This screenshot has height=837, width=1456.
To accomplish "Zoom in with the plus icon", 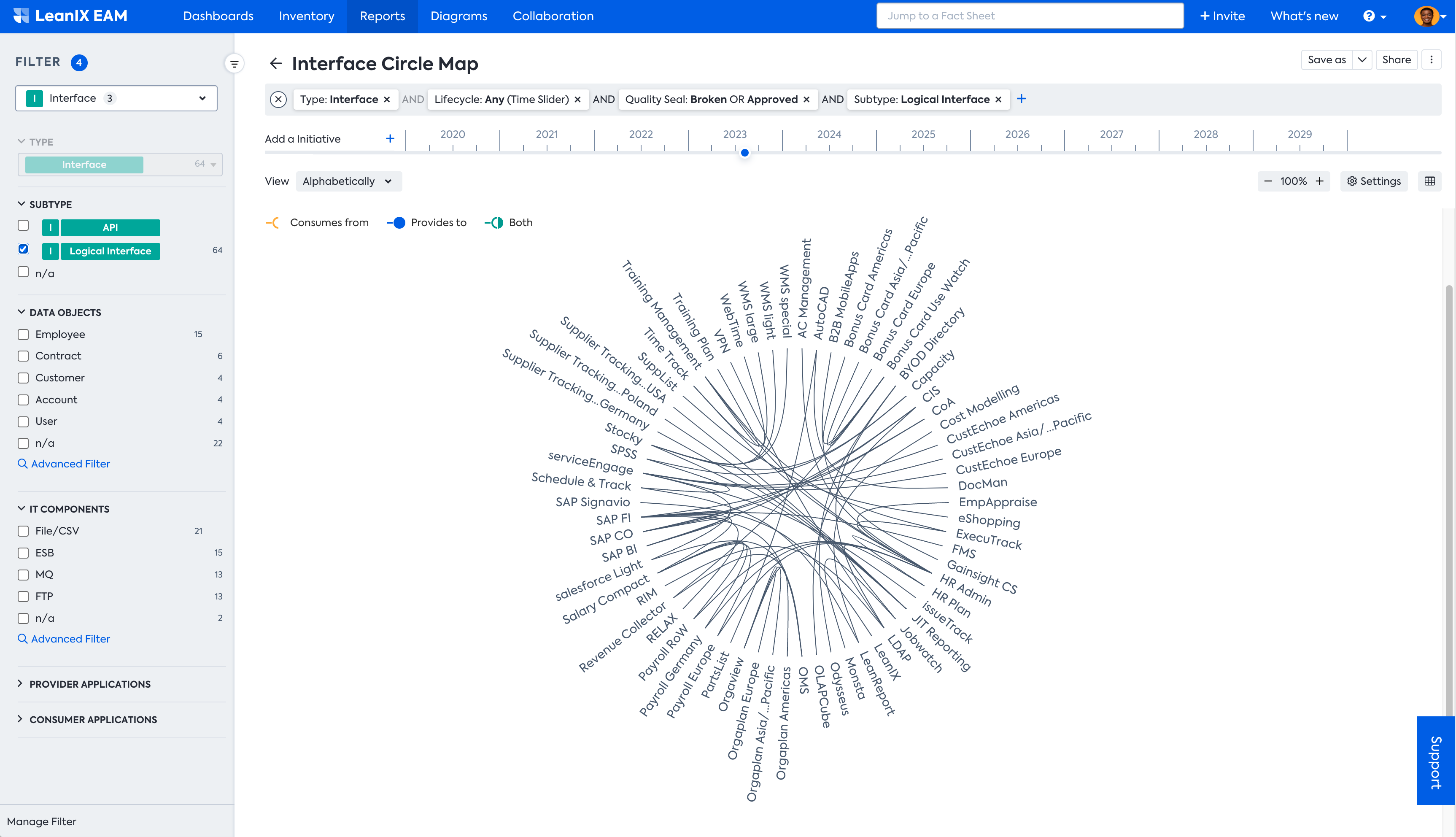I will point(1320,181).
